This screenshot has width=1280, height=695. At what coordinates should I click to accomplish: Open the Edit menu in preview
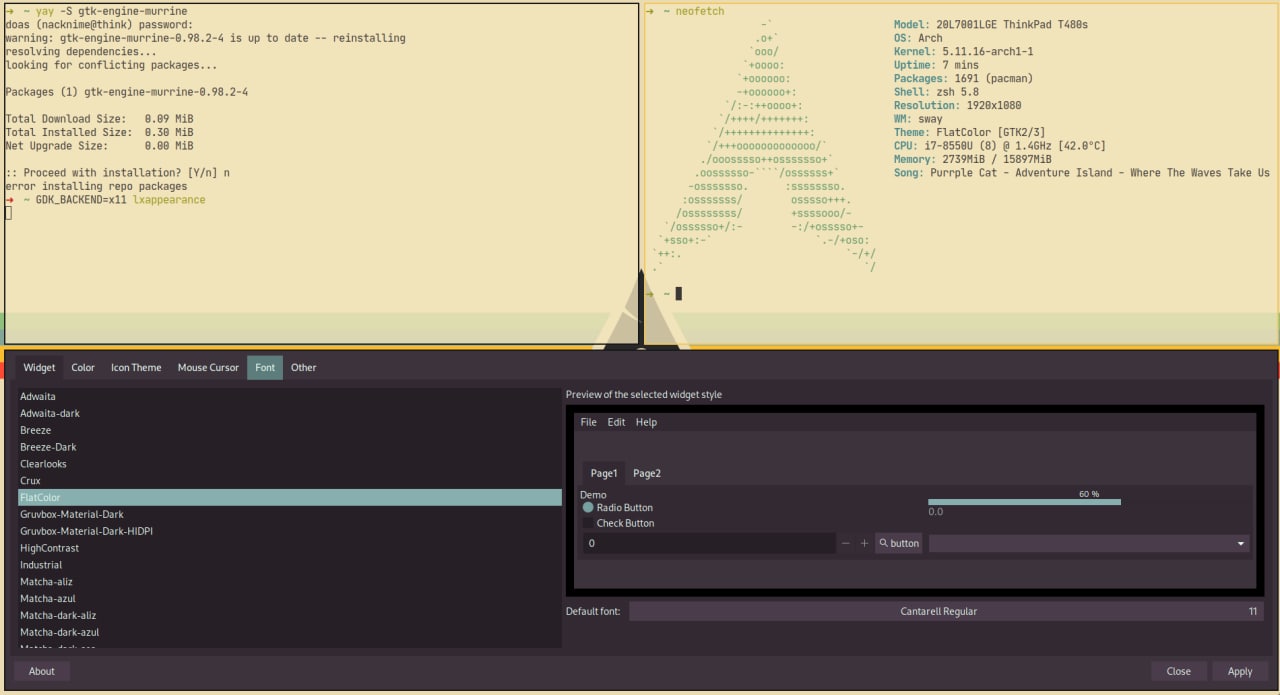pos(616,422)
